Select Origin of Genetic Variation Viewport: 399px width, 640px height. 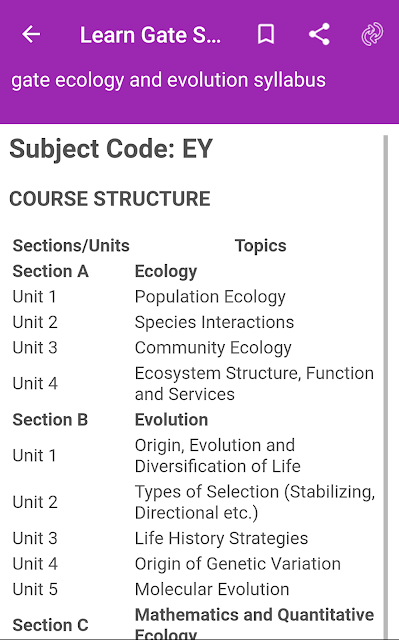(237, 564)
